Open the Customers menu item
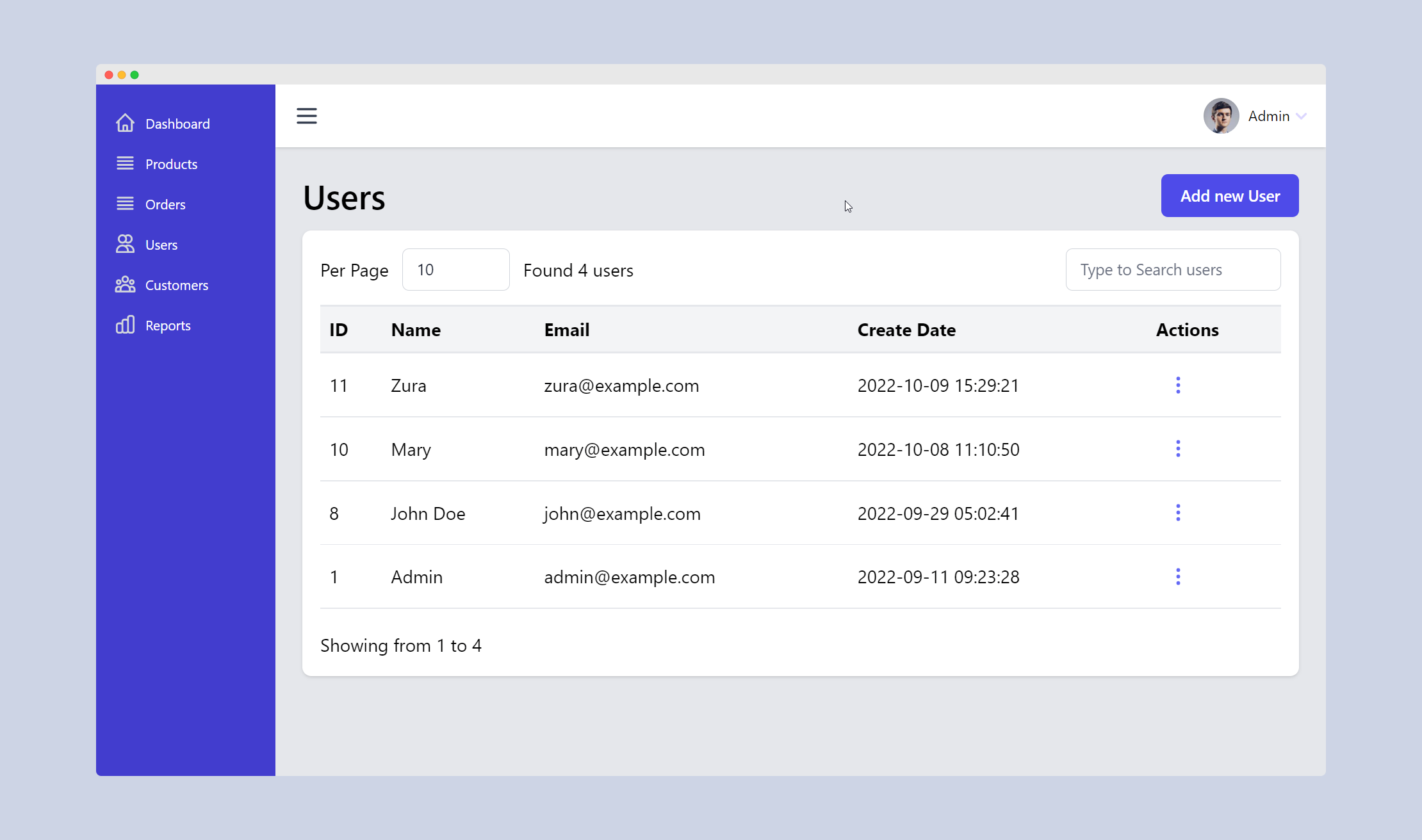The height and width of the screenshot is (840, 1422). tap(185, 285)
